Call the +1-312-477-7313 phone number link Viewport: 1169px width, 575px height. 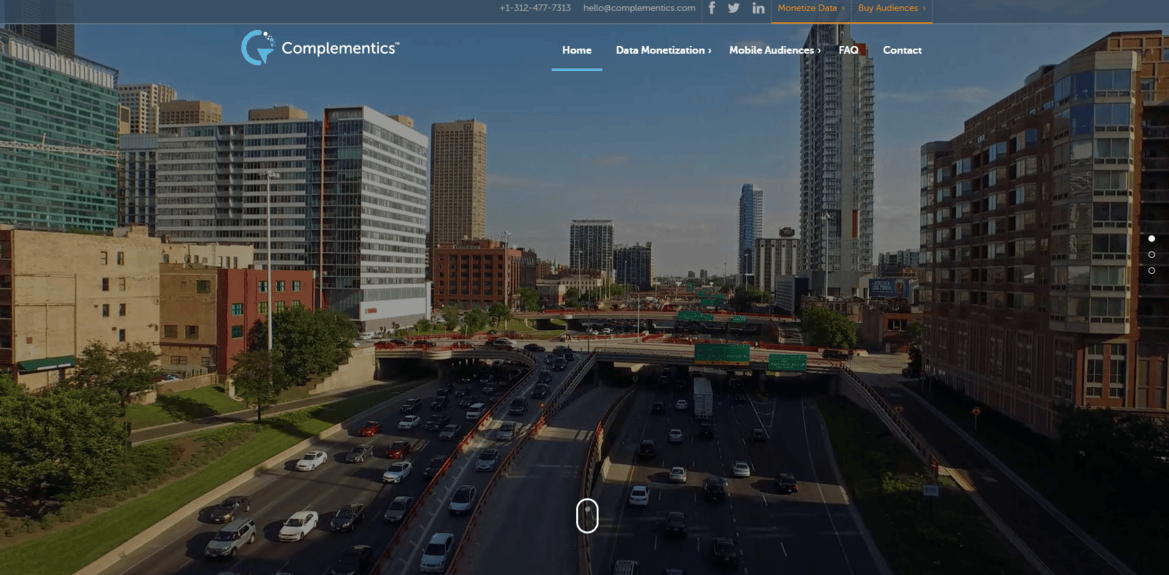(535, 8)
